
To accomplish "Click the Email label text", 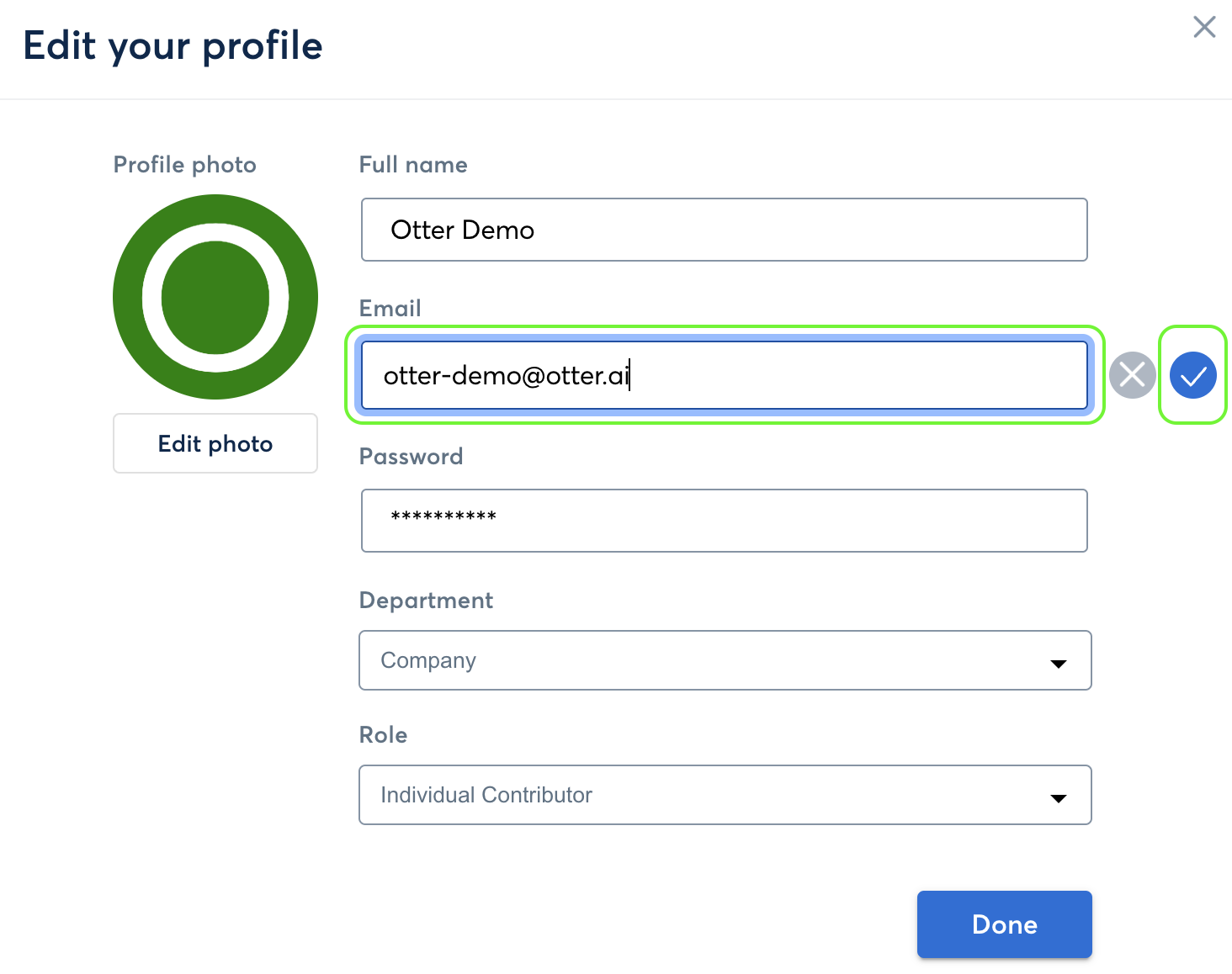I will pos(390,309).
